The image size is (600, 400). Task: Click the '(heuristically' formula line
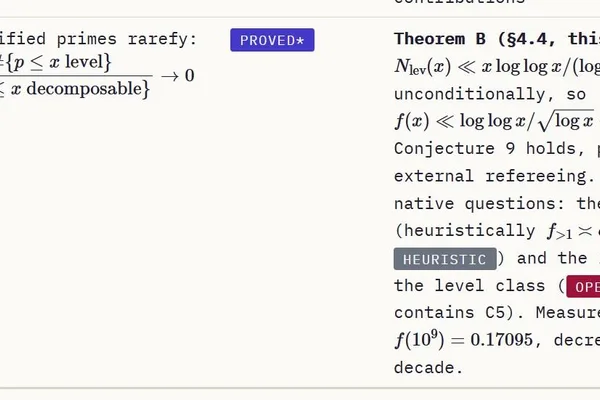pyautogui.click(x=497, y=231)
